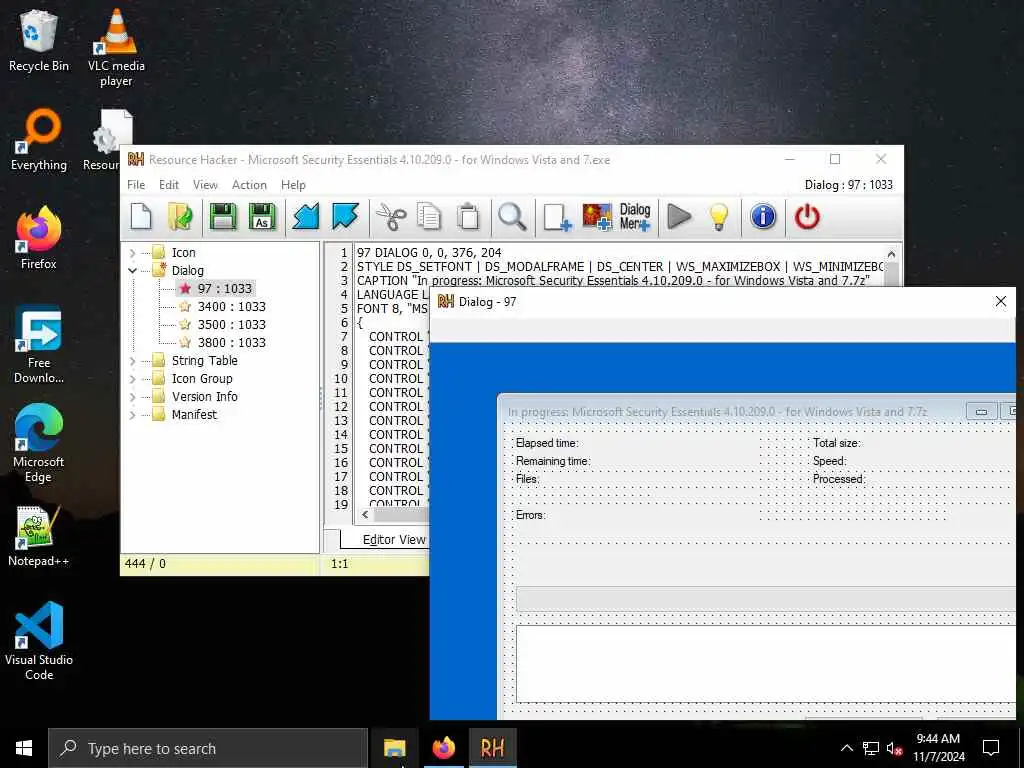Open the File menu

click(136, 185)
